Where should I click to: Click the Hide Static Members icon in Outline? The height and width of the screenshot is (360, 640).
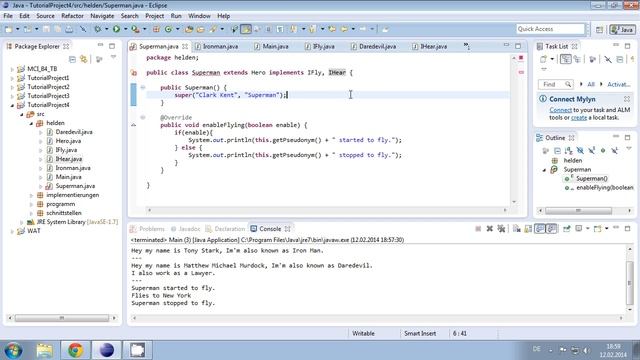click(x=591, y=151)
